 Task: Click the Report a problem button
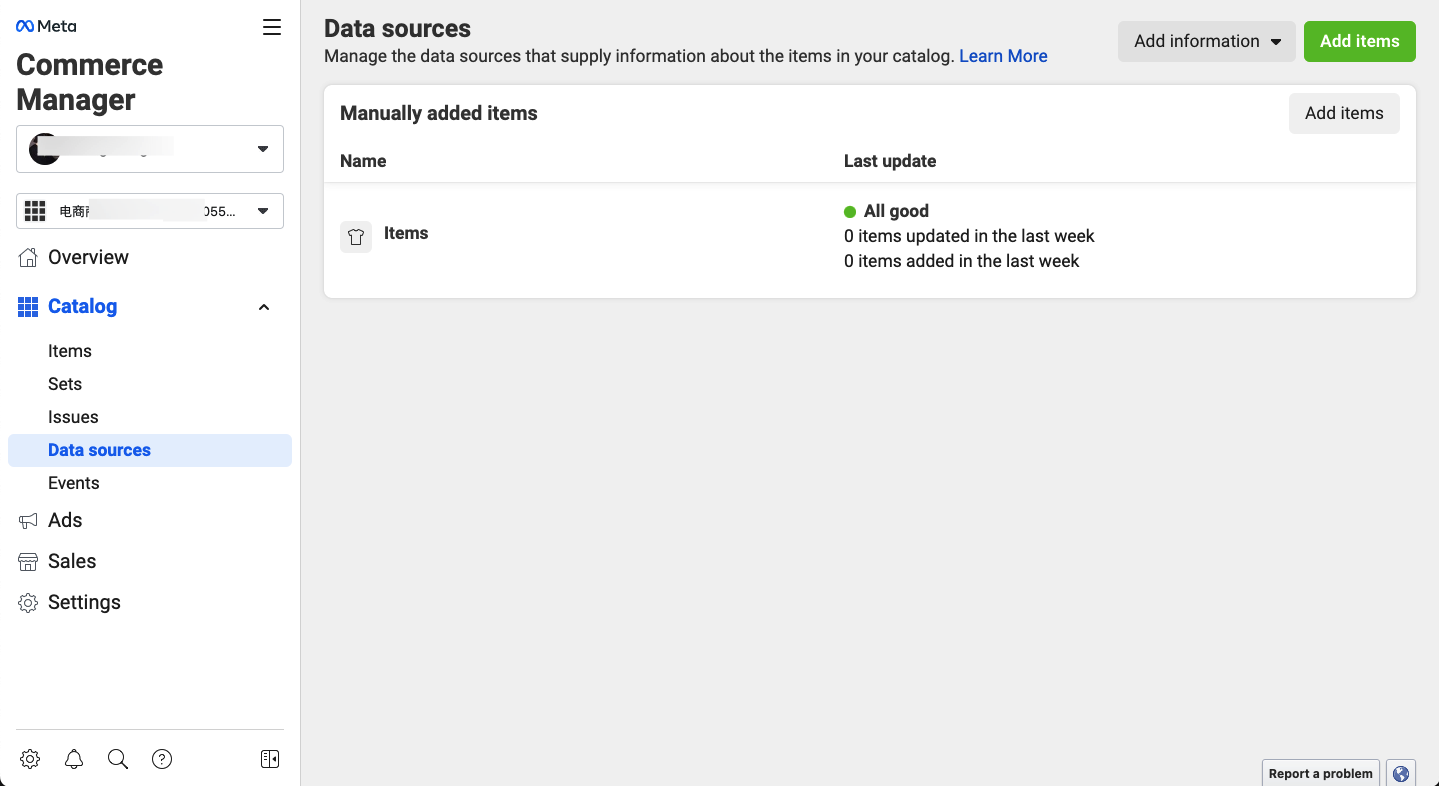pos(1320,773)
